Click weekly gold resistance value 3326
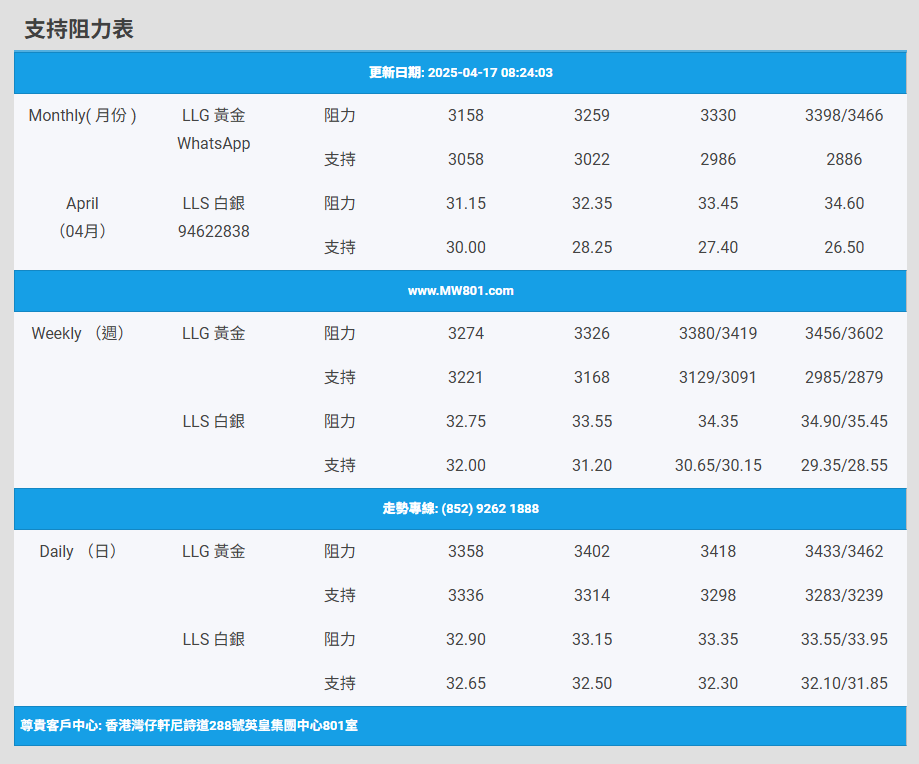Image resolution: width=919 pixels, height=764 pixels. [x=592, y=333]
